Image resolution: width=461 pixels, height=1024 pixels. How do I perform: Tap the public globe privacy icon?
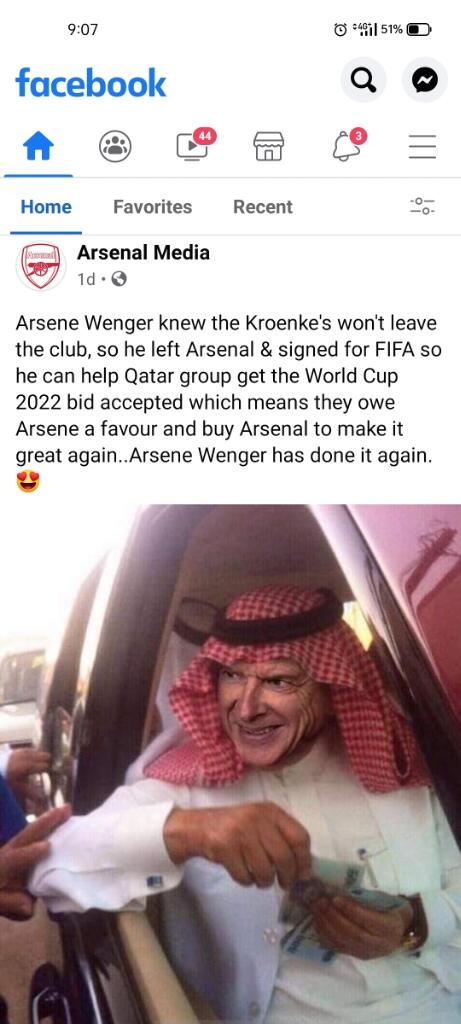(x=119, y=280)
